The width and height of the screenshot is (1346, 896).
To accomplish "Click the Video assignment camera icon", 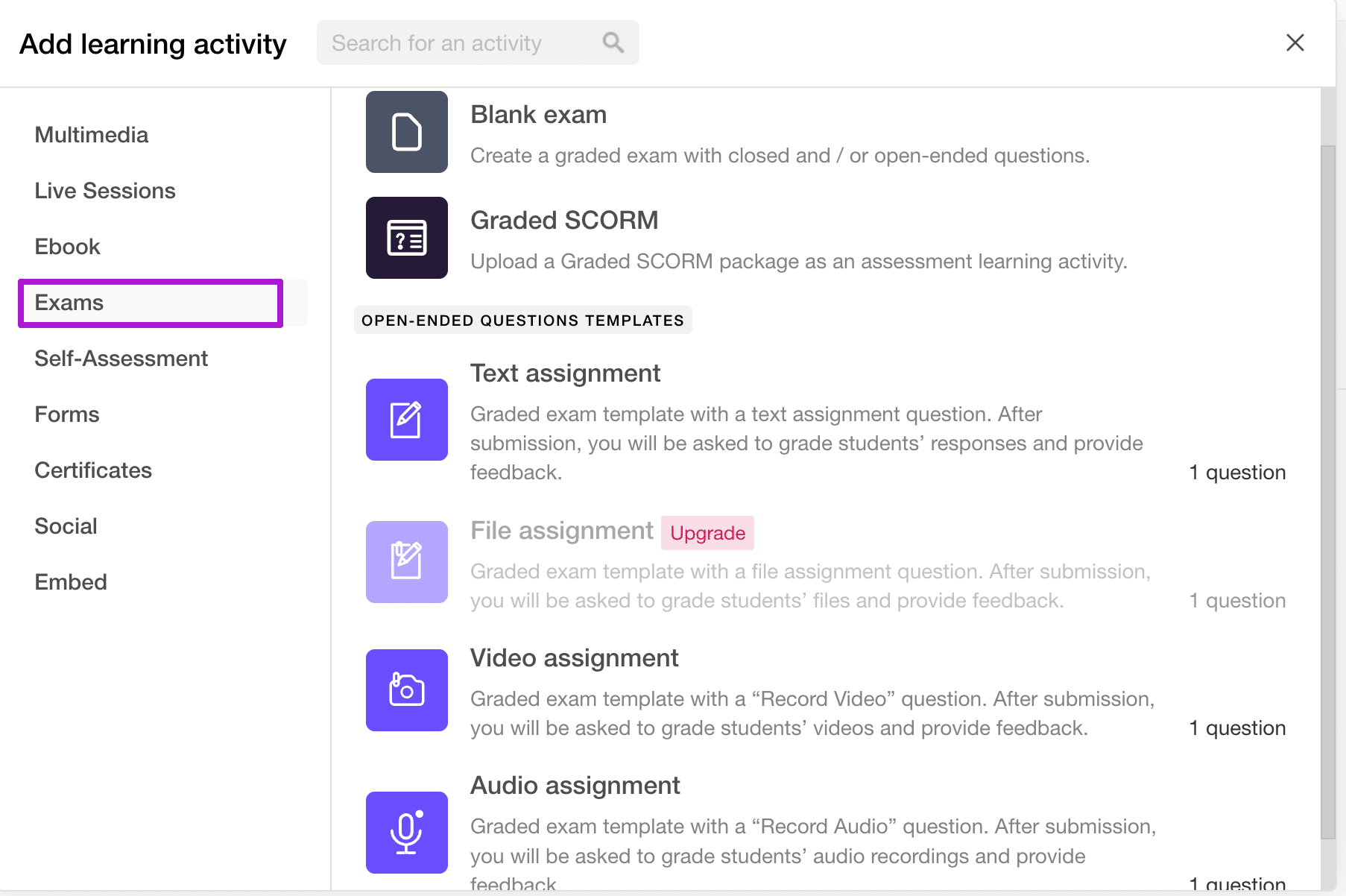I will click(x=406, y=690).
